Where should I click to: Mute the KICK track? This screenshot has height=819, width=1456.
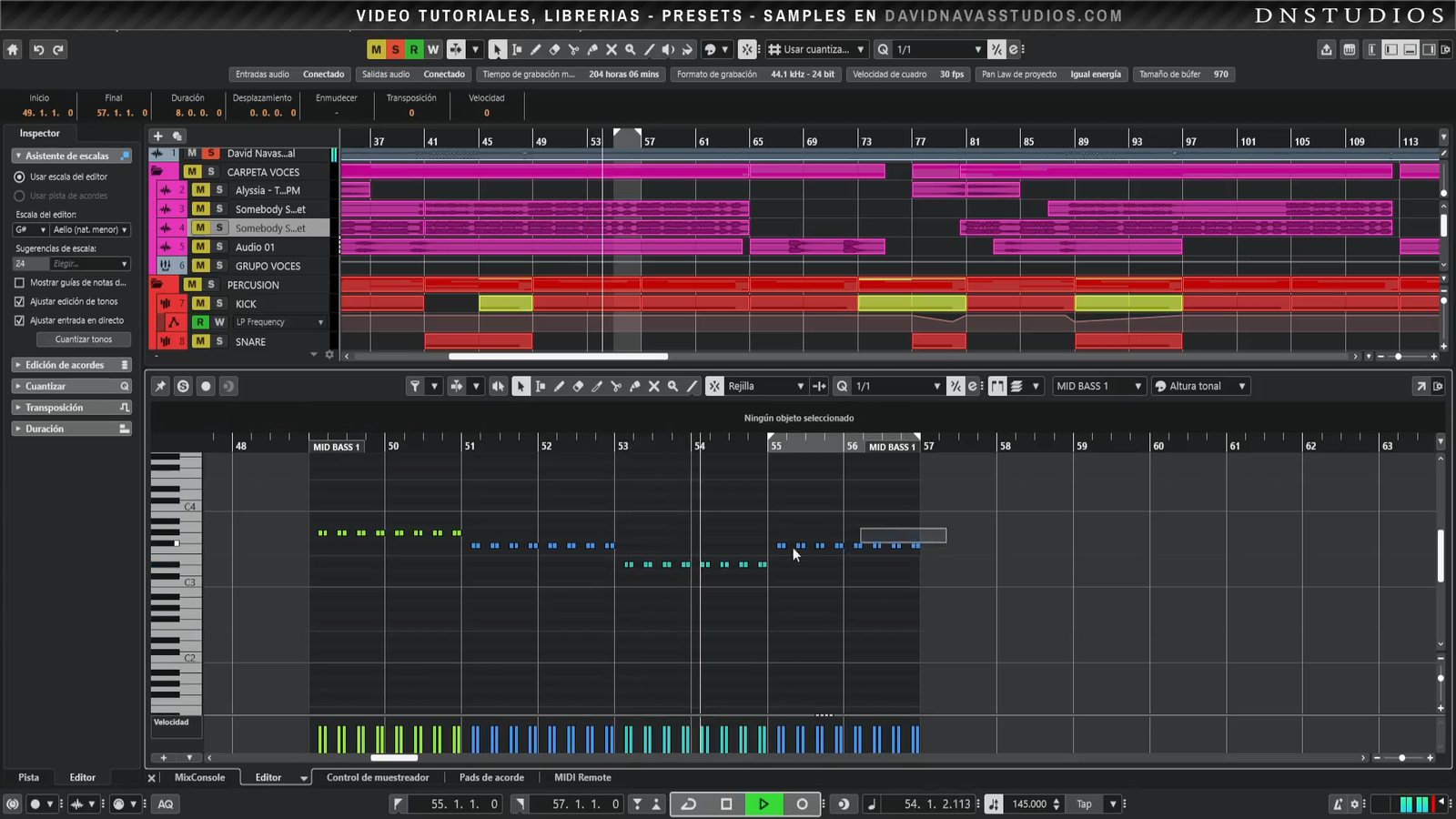click(200, 304)
